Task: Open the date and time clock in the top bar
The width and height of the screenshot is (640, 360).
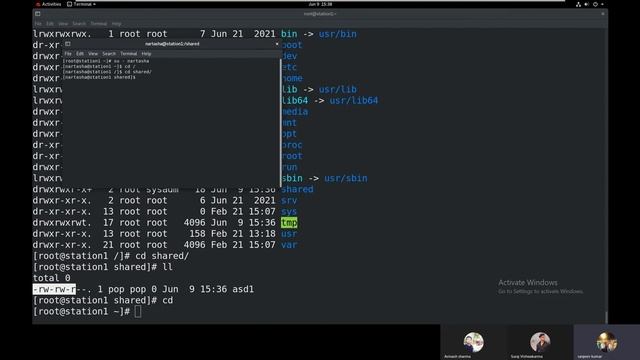Action: click(x=320, y=4)
